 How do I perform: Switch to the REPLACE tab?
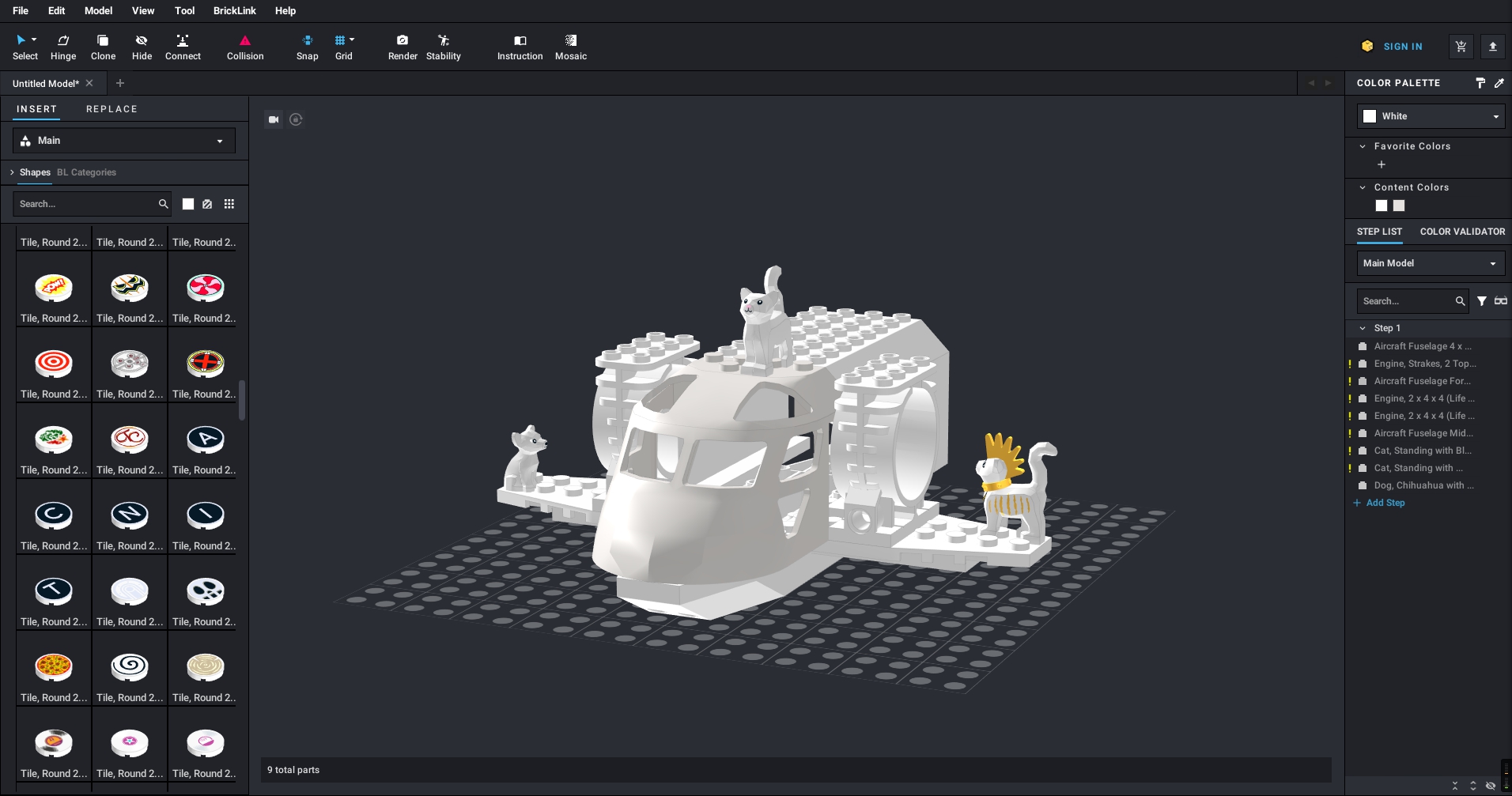click(x=112, y=109)
